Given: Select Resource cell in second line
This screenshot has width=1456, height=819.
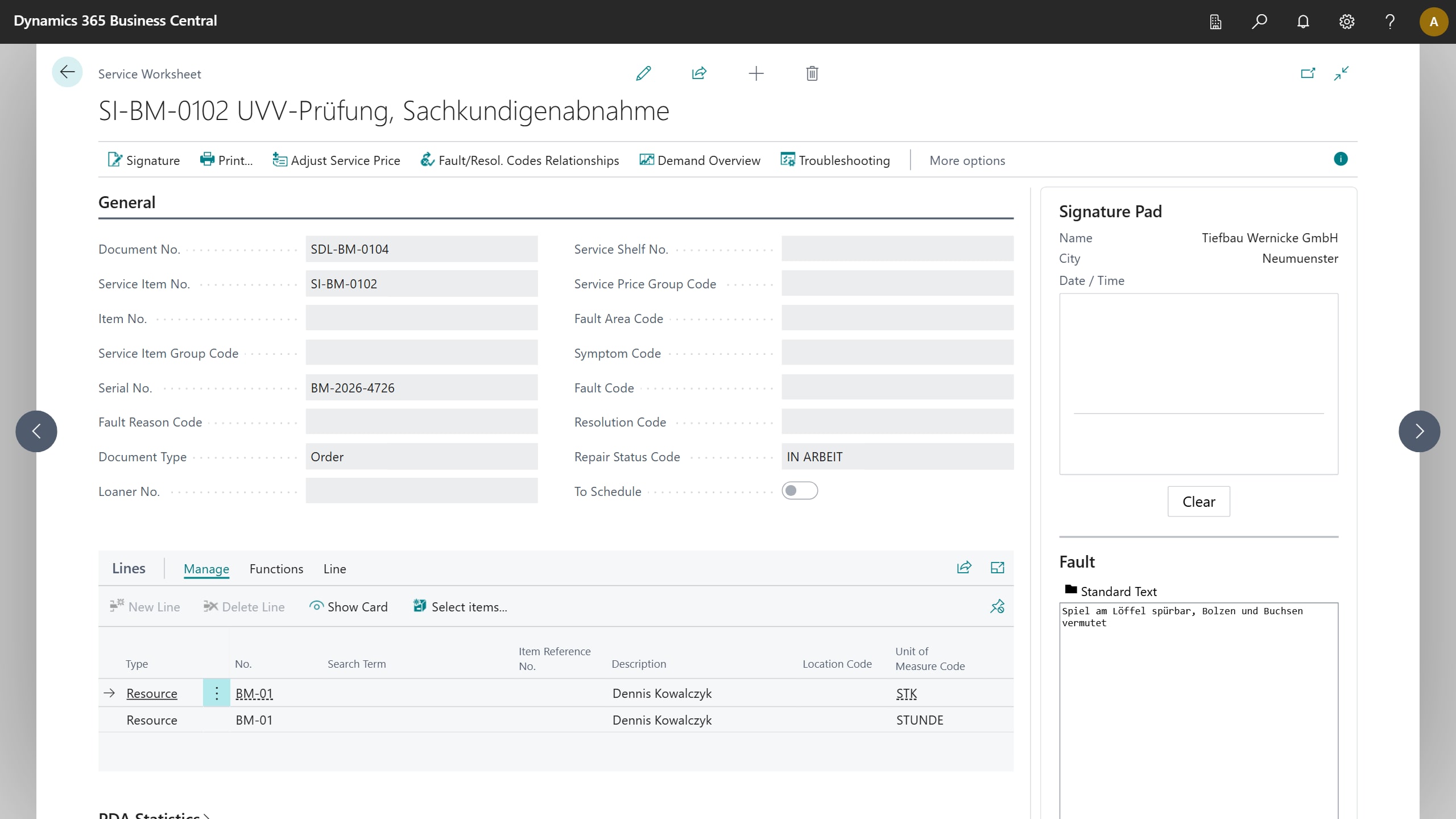Looking at the screenshot, I should point(152,720).
